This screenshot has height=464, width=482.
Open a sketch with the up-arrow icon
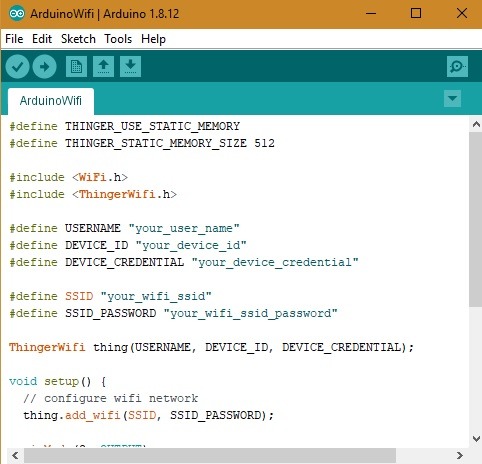pos(103,67)
